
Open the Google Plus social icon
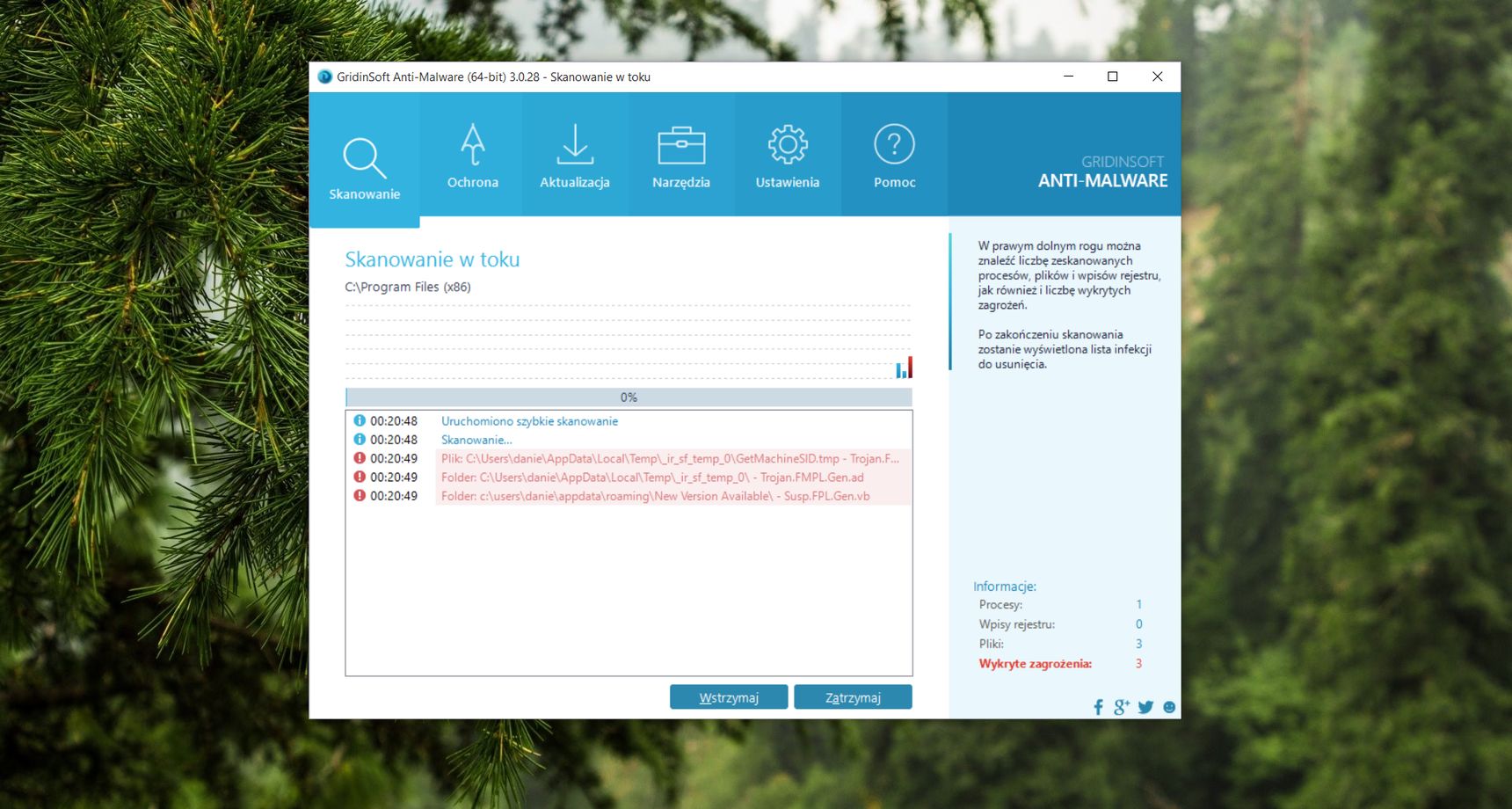[1122, 707]
